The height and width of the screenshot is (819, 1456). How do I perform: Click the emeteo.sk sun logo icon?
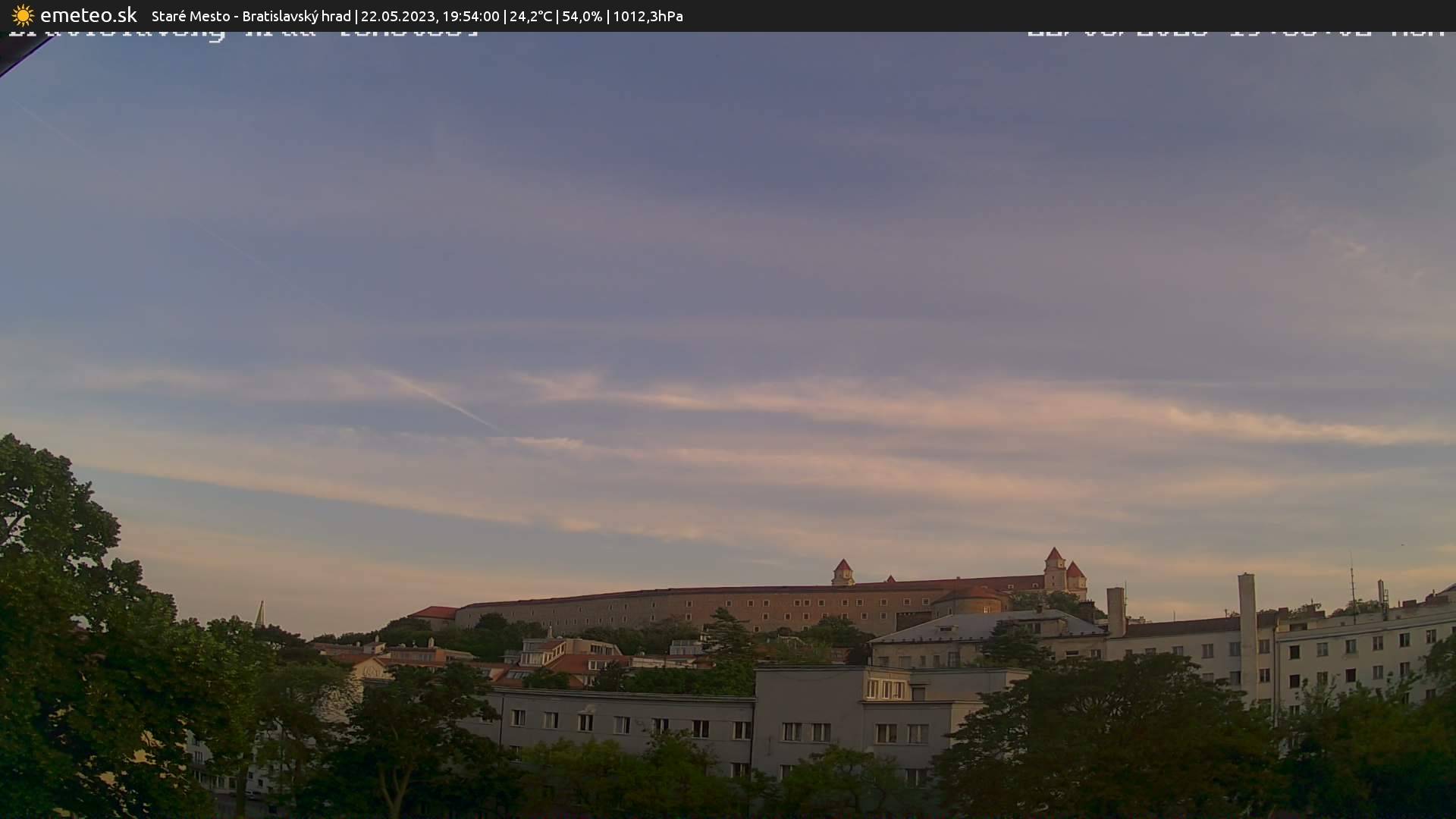point(23,15)
